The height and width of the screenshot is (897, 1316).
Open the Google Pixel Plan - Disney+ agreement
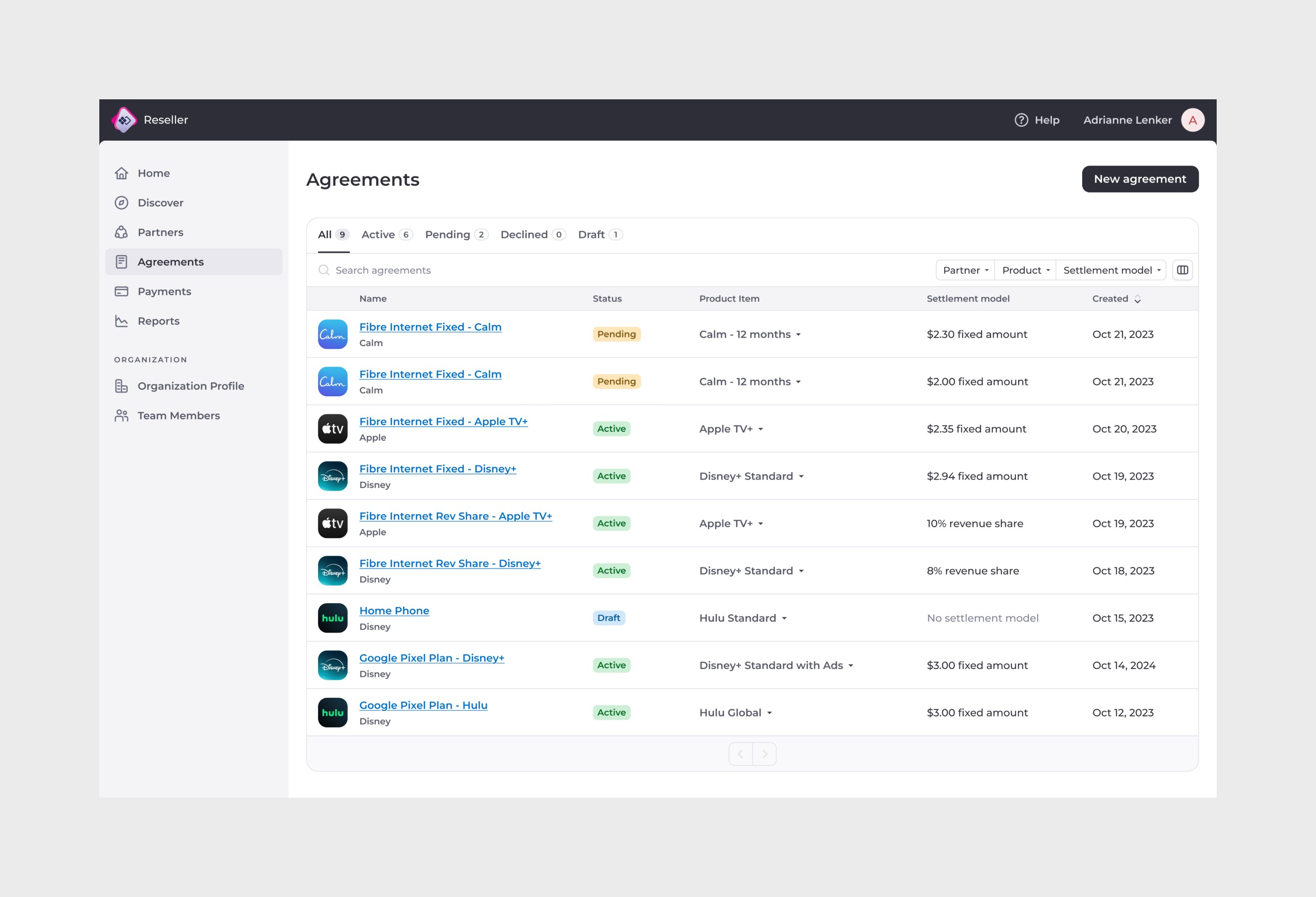pyautogui.click(x=431, y=657)
